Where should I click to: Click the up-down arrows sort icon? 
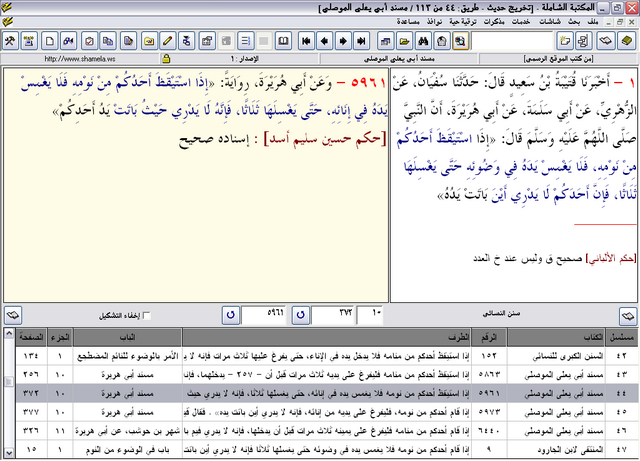(x=186, y=41)
